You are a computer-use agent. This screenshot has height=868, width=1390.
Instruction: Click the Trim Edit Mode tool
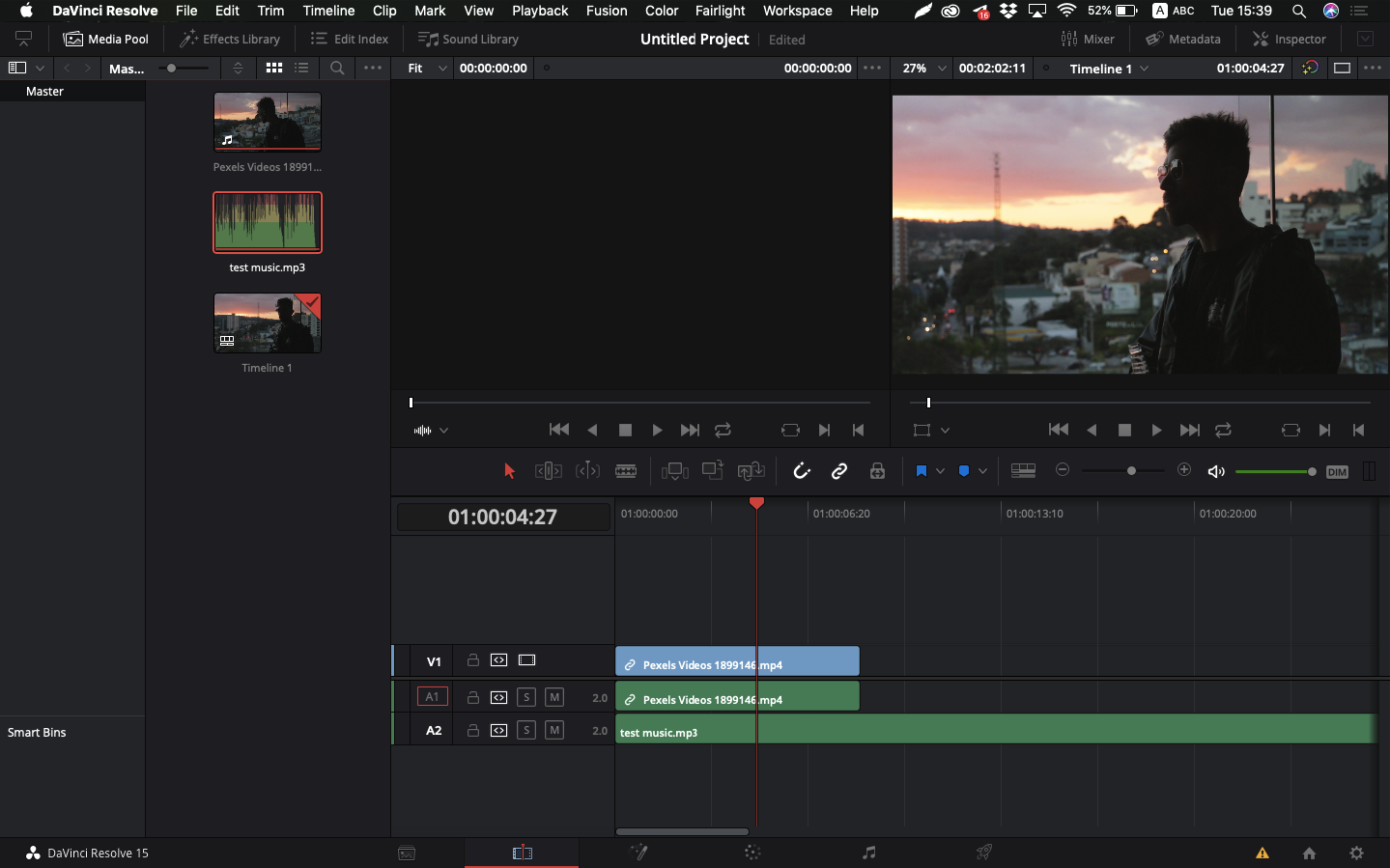point(549,471)
